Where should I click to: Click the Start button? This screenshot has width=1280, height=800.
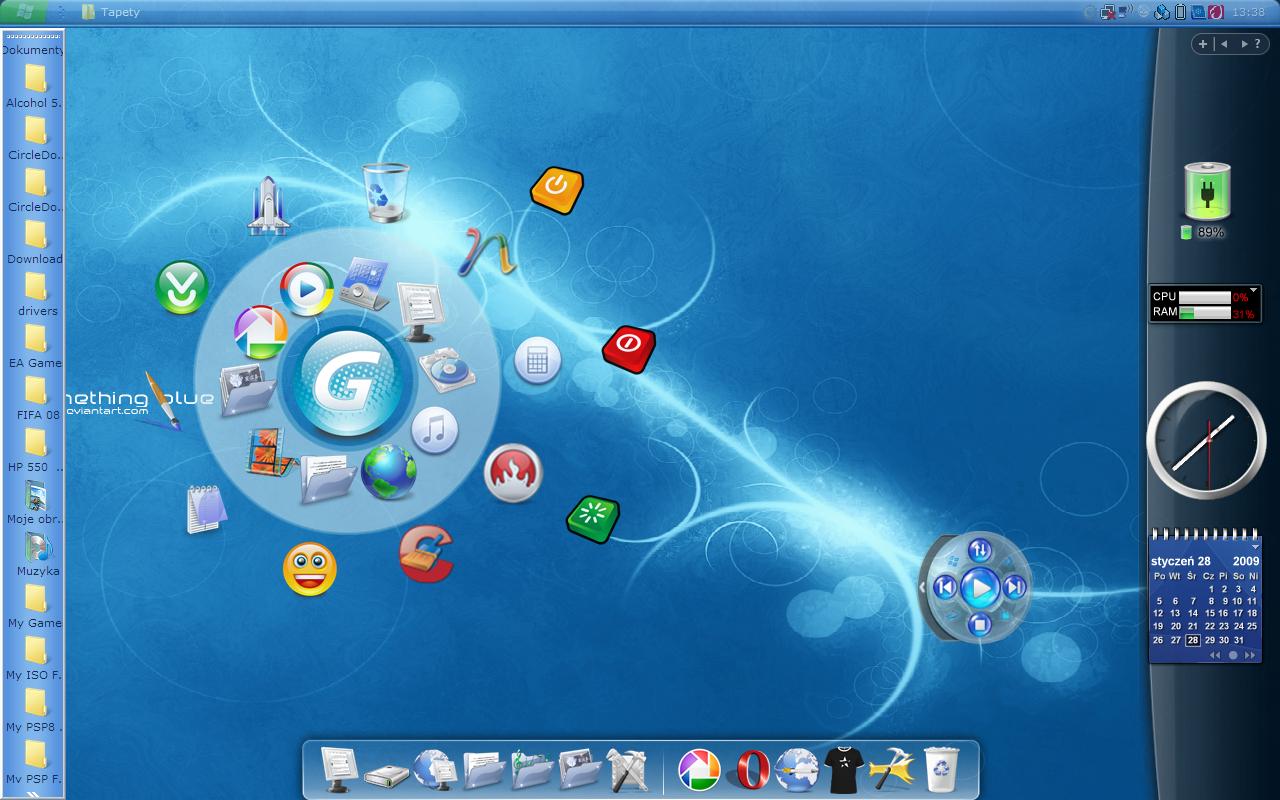click(23, 11)
